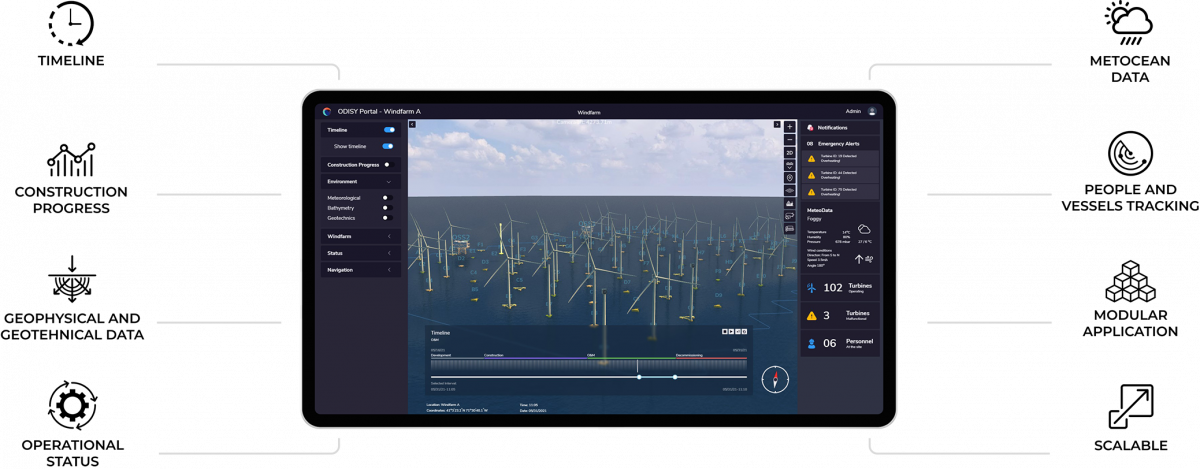The height and width of the screenshot is (469, 1200).
Task: Click the ODISY Portal logo
Action: [x=327, y=111]
